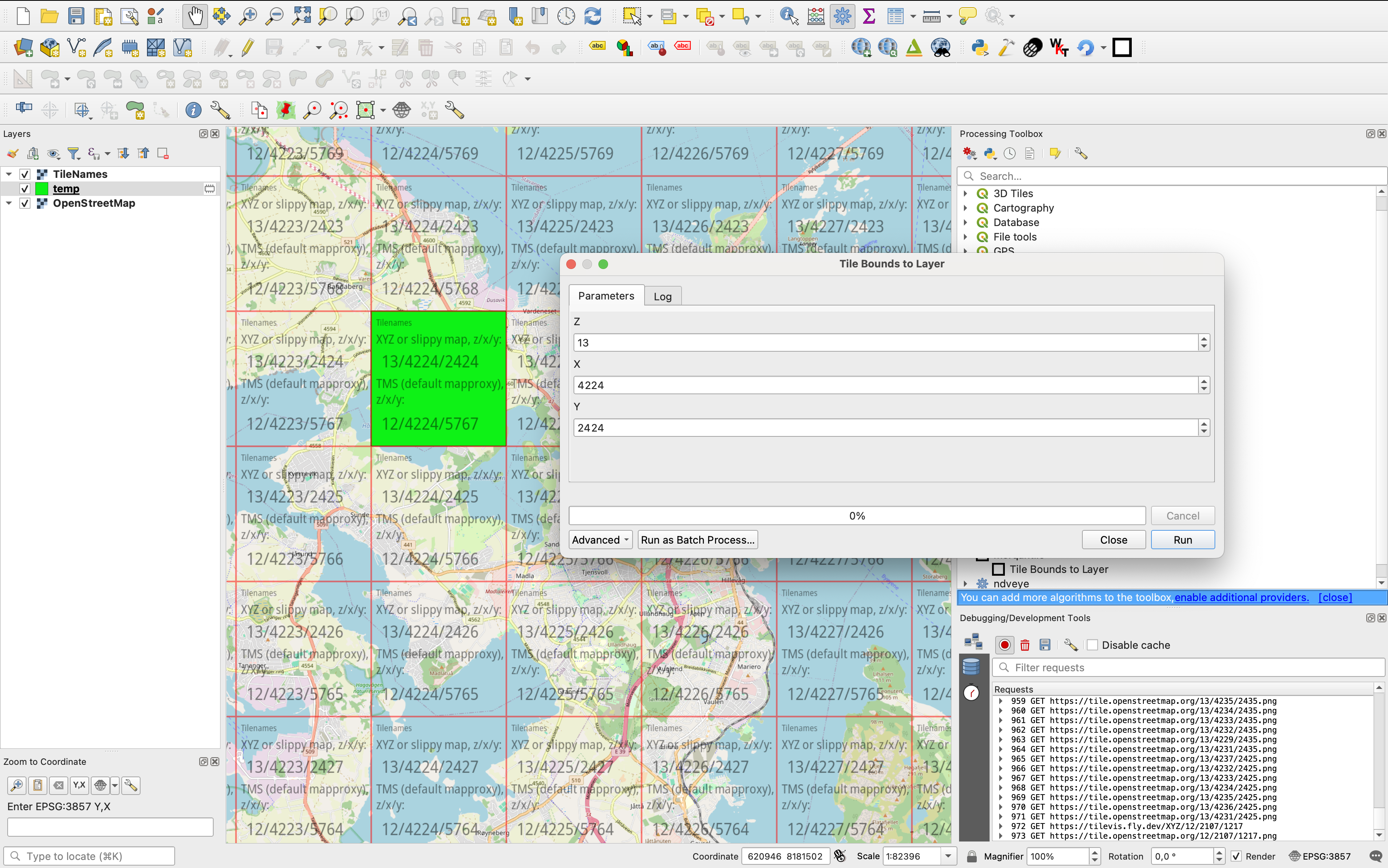The height and width of the screenshot is (868, 1388).
Task: Open the Python Console icon
Action: click(x=980, y=48)
